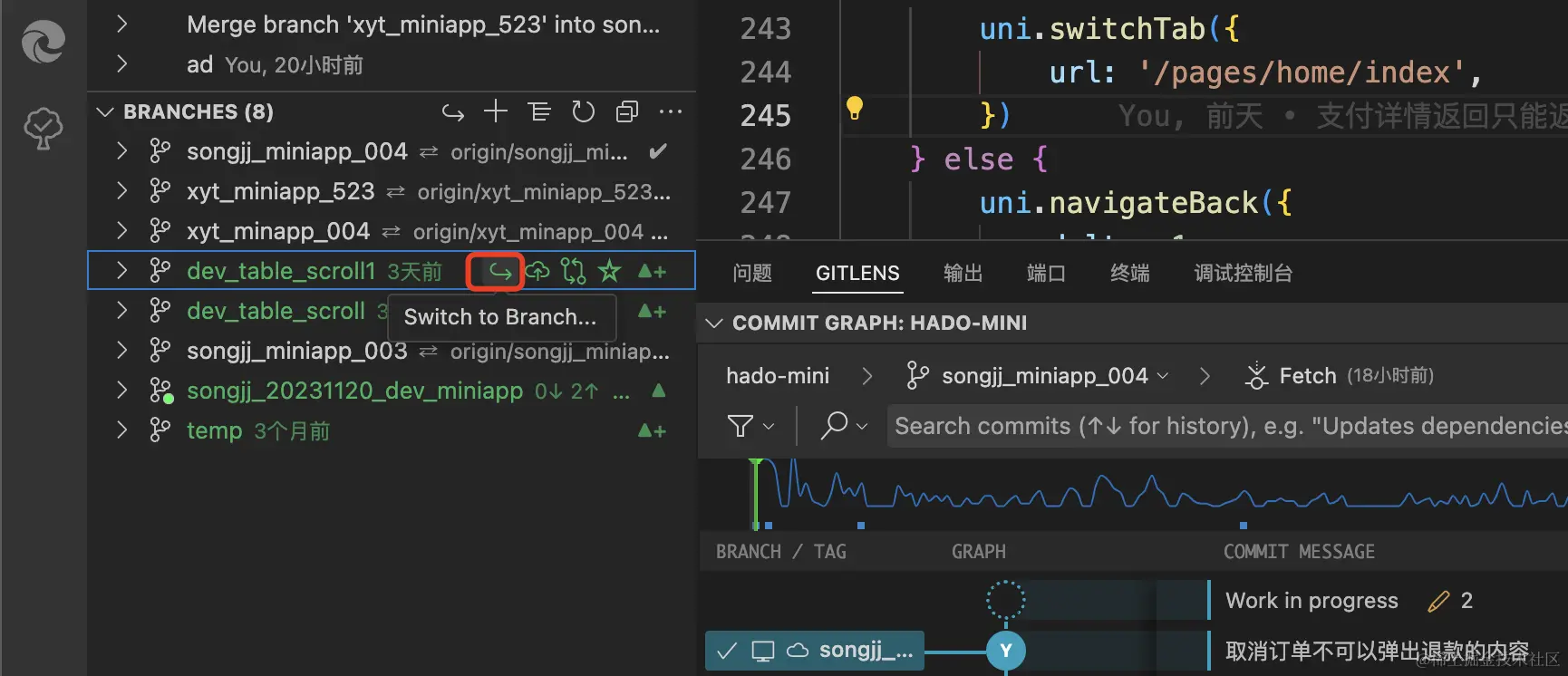This screenshot has width=1568, height=676.
Task: Click the blame annotation on line 245
Action: [x=1341, y=116]
